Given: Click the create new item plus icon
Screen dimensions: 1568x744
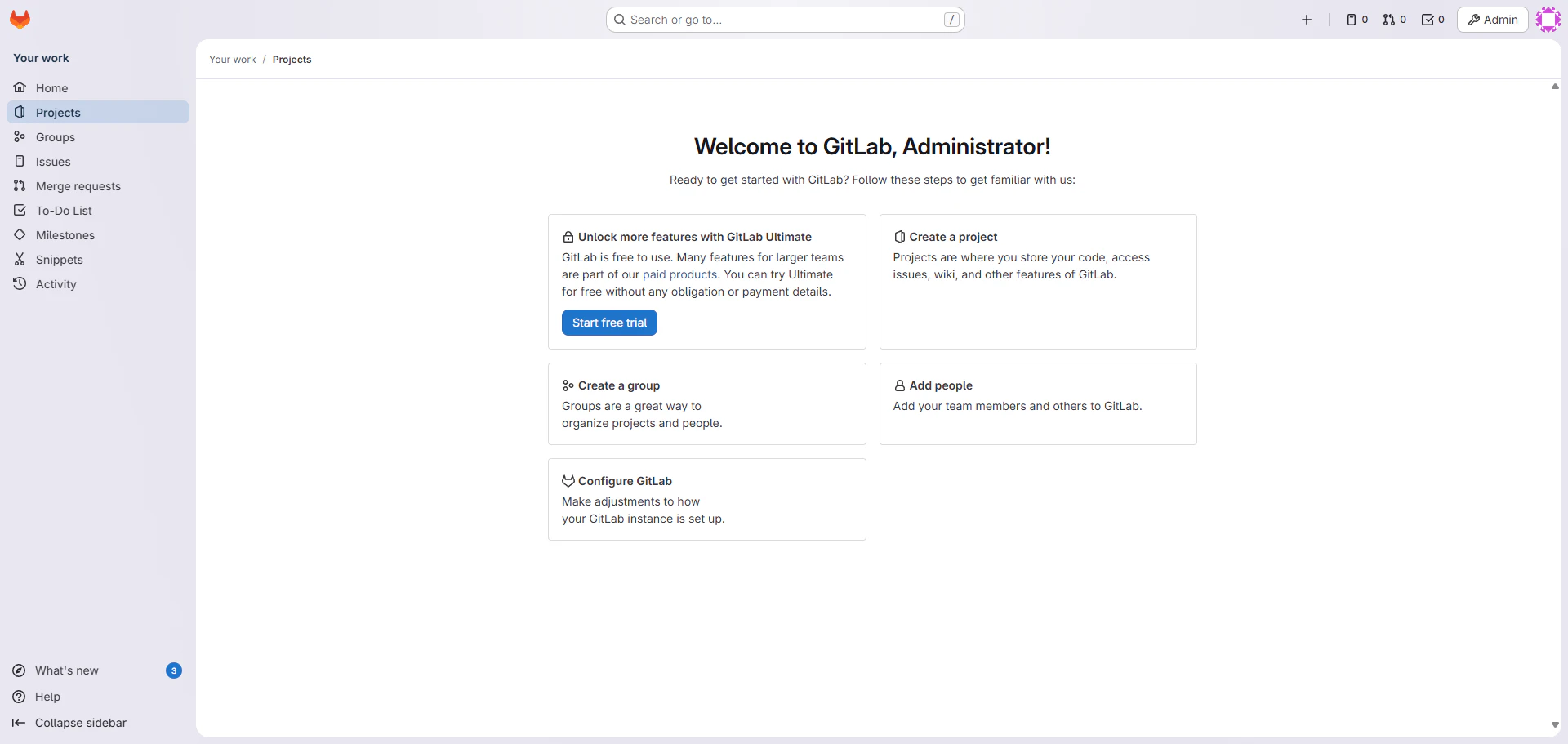Looking at the screenshot, I should [1307, 19].
